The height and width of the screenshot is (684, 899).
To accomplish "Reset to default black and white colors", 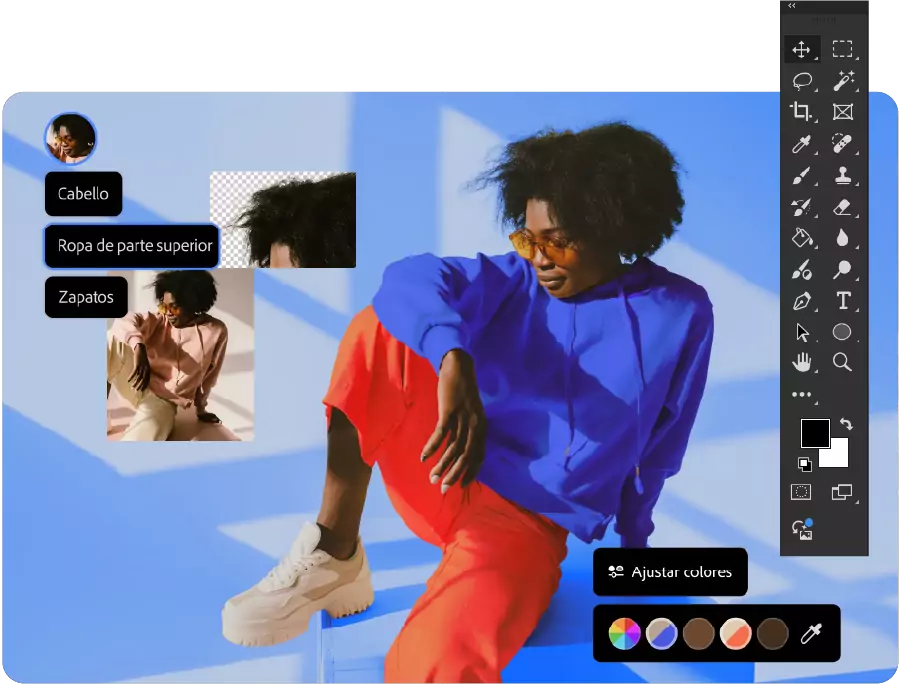I will tap(804, 464).
